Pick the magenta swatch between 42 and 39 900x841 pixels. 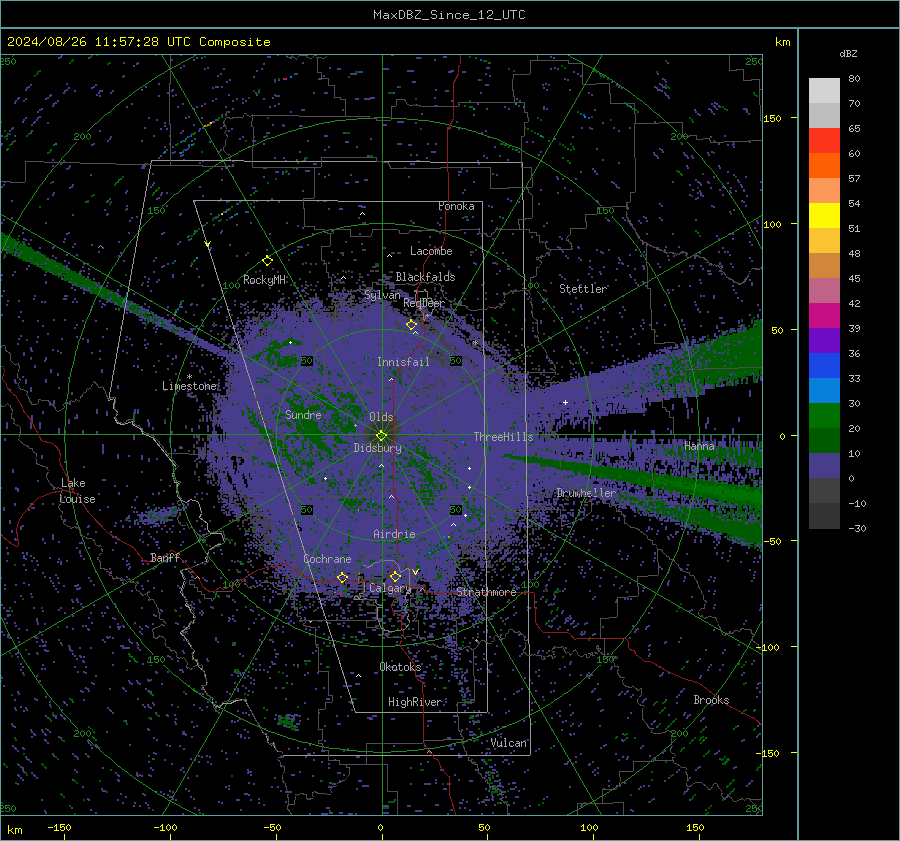(824, 316)
